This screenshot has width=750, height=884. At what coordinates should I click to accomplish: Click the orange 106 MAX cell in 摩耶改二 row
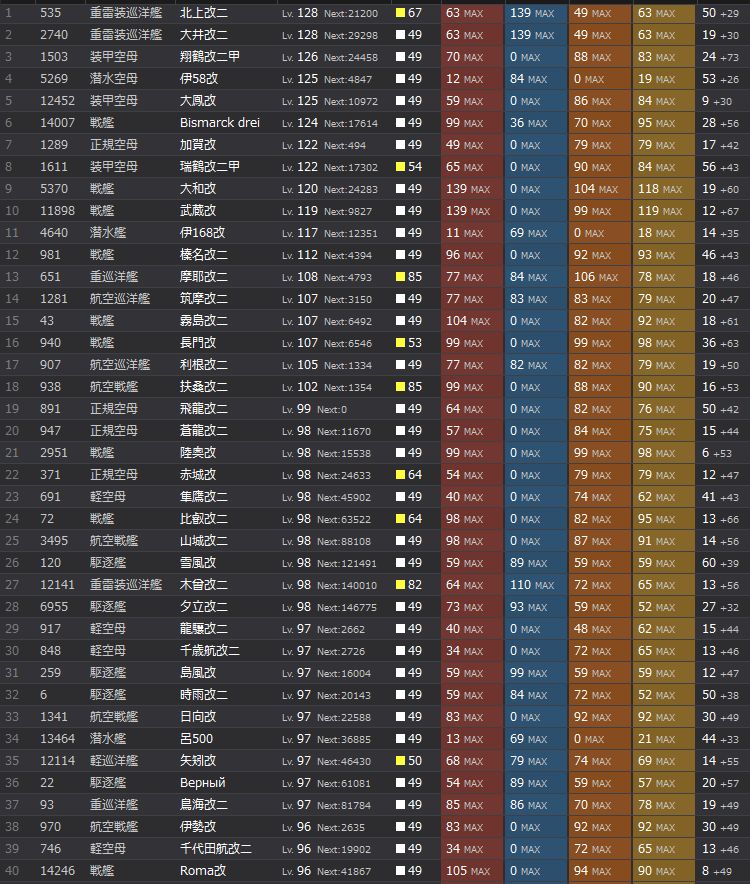pos(599,277)
